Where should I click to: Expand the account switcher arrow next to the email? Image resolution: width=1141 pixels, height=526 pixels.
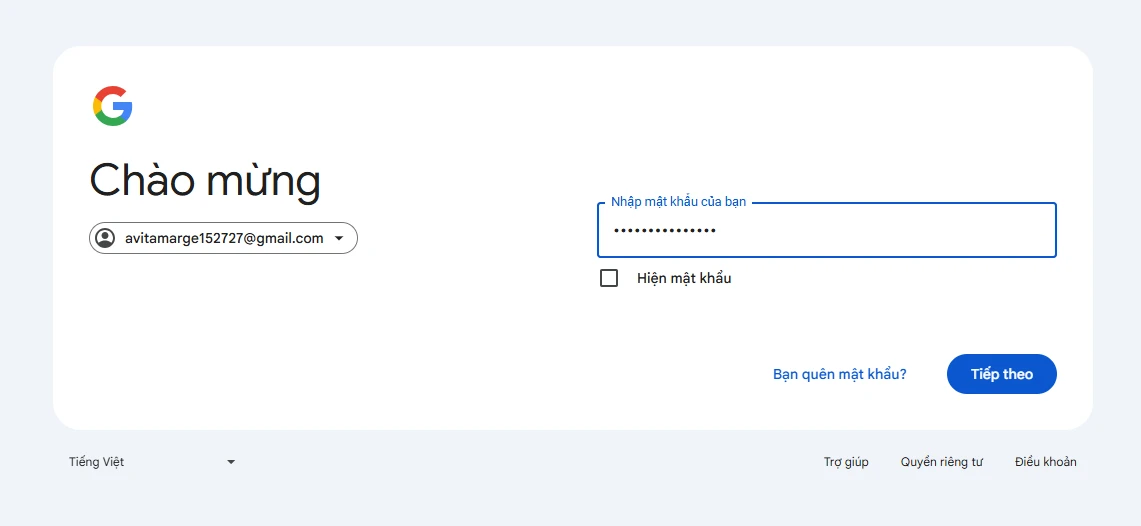tap(339, 238)
